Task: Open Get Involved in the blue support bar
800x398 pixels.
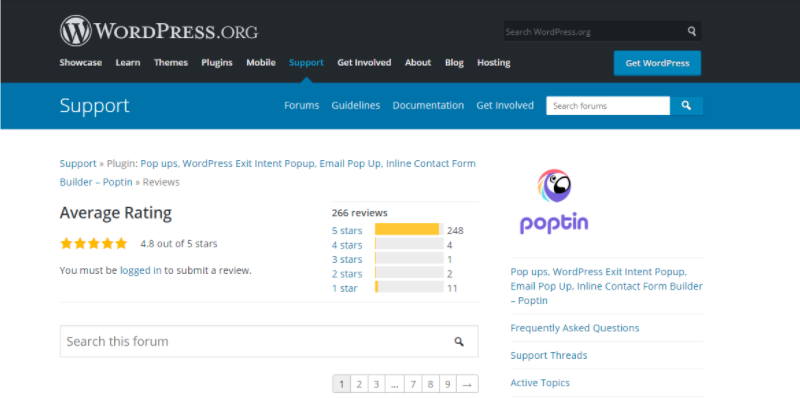Action: 505,106
